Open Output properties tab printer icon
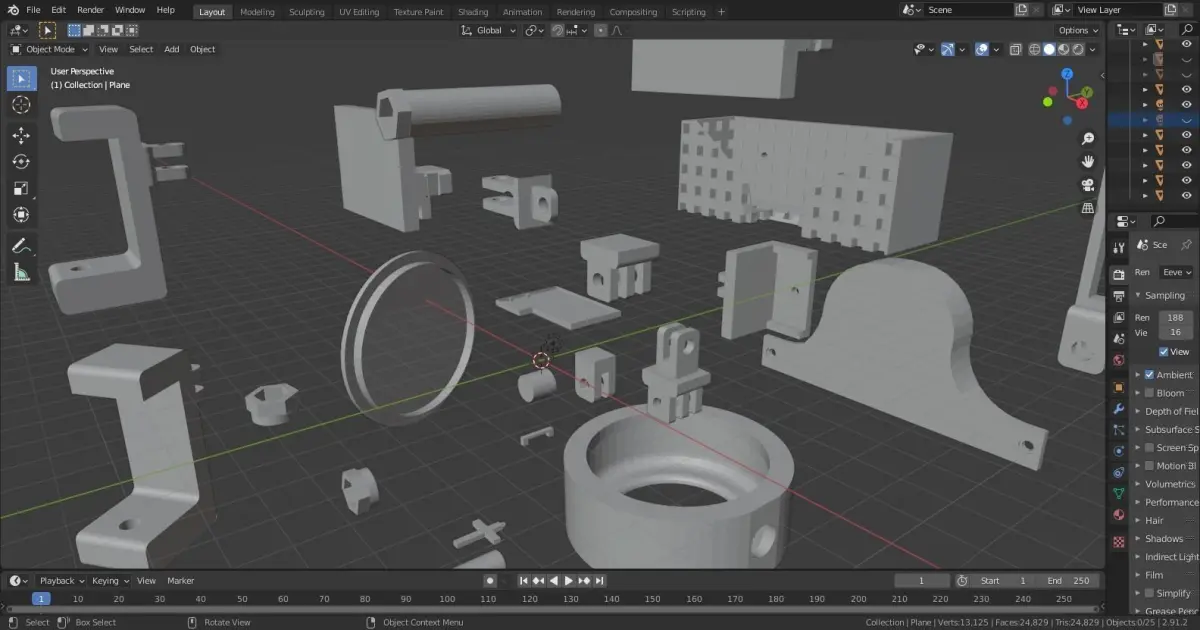The height and width of the screenshot is (630, 1200). coord(1119,297)
